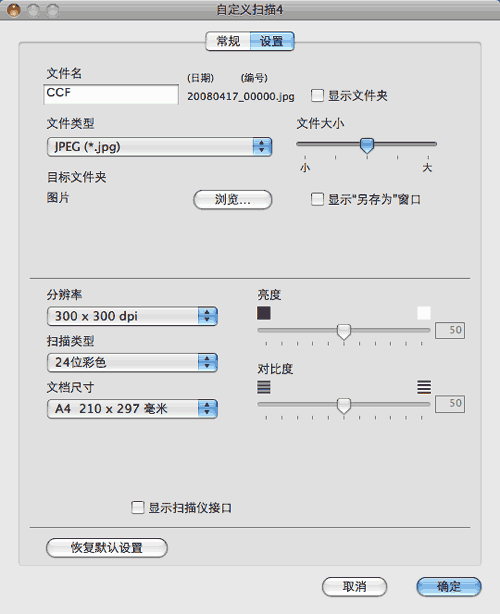Expand the 300 x 300 dpi resolution dropdown
Image resolution: width=500 pixels, height=614 pixels.
tap(132, 316)
